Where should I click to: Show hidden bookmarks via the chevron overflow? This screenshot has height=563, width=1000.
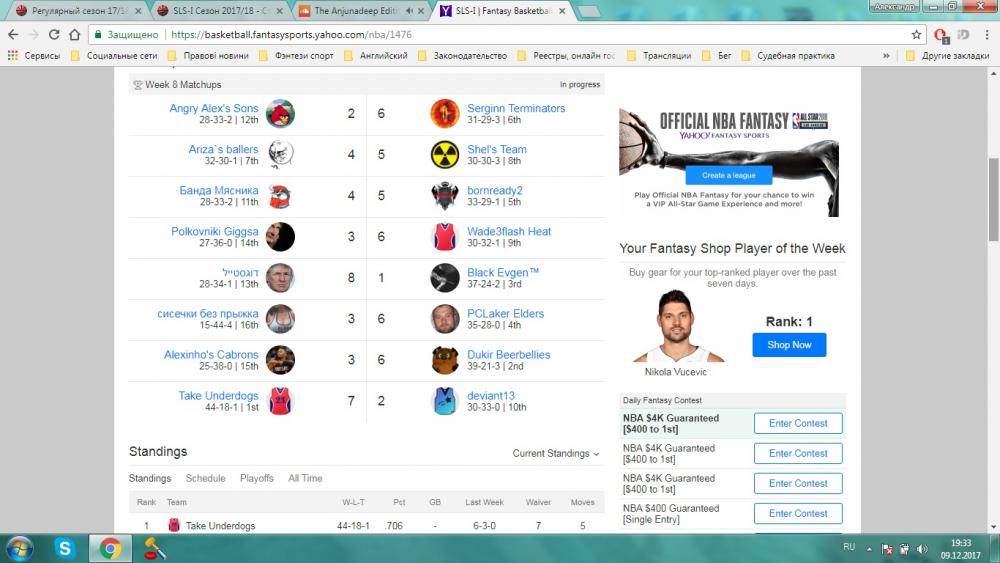[x=886, y=56]
